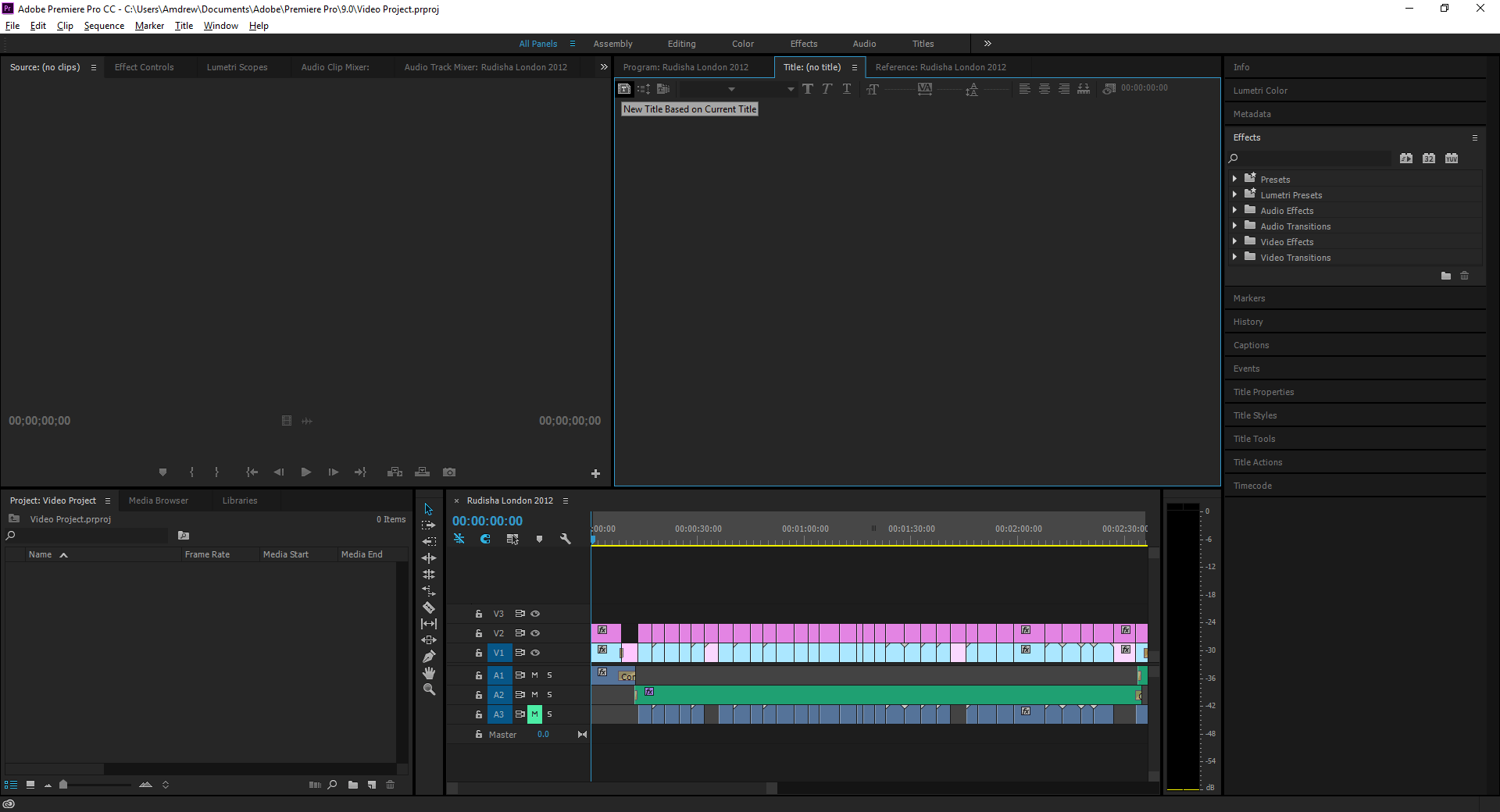Select the Rate Stretch tool

point(428,591)
